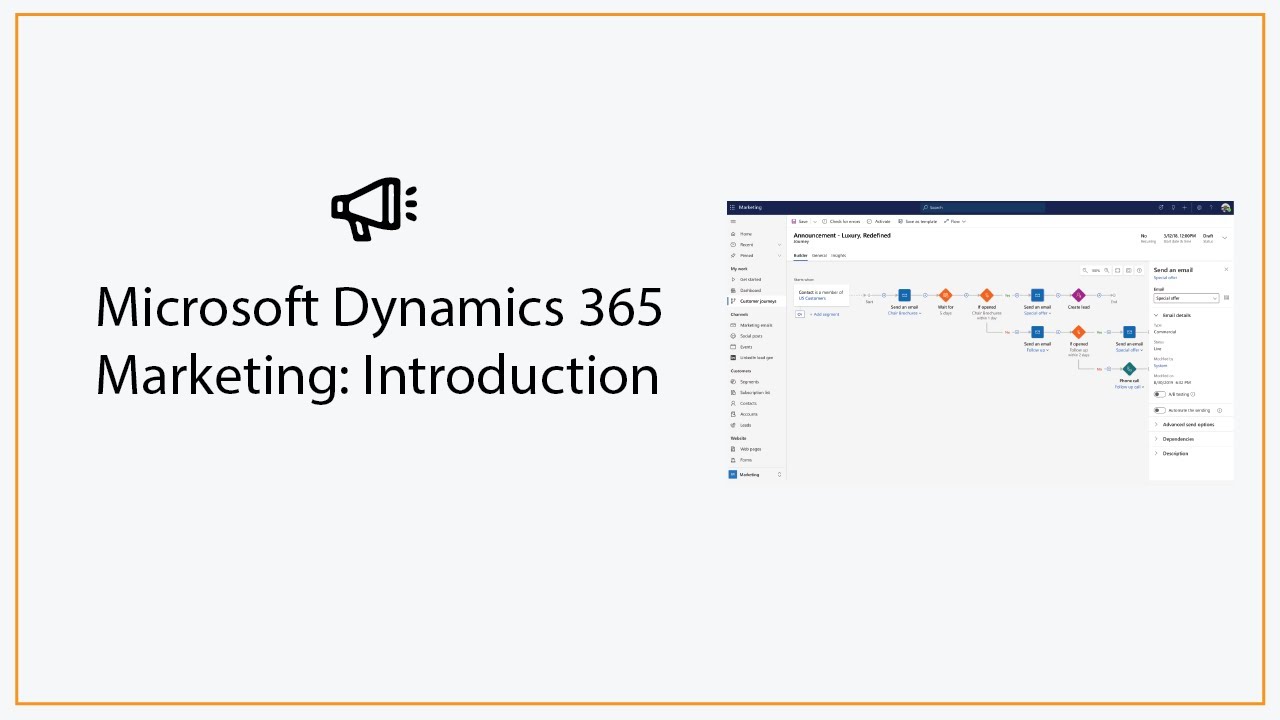The width and height of the screenshot is (1280, 720).
Task: Select the Wait for 5 days tile
Action: (945, 295)
